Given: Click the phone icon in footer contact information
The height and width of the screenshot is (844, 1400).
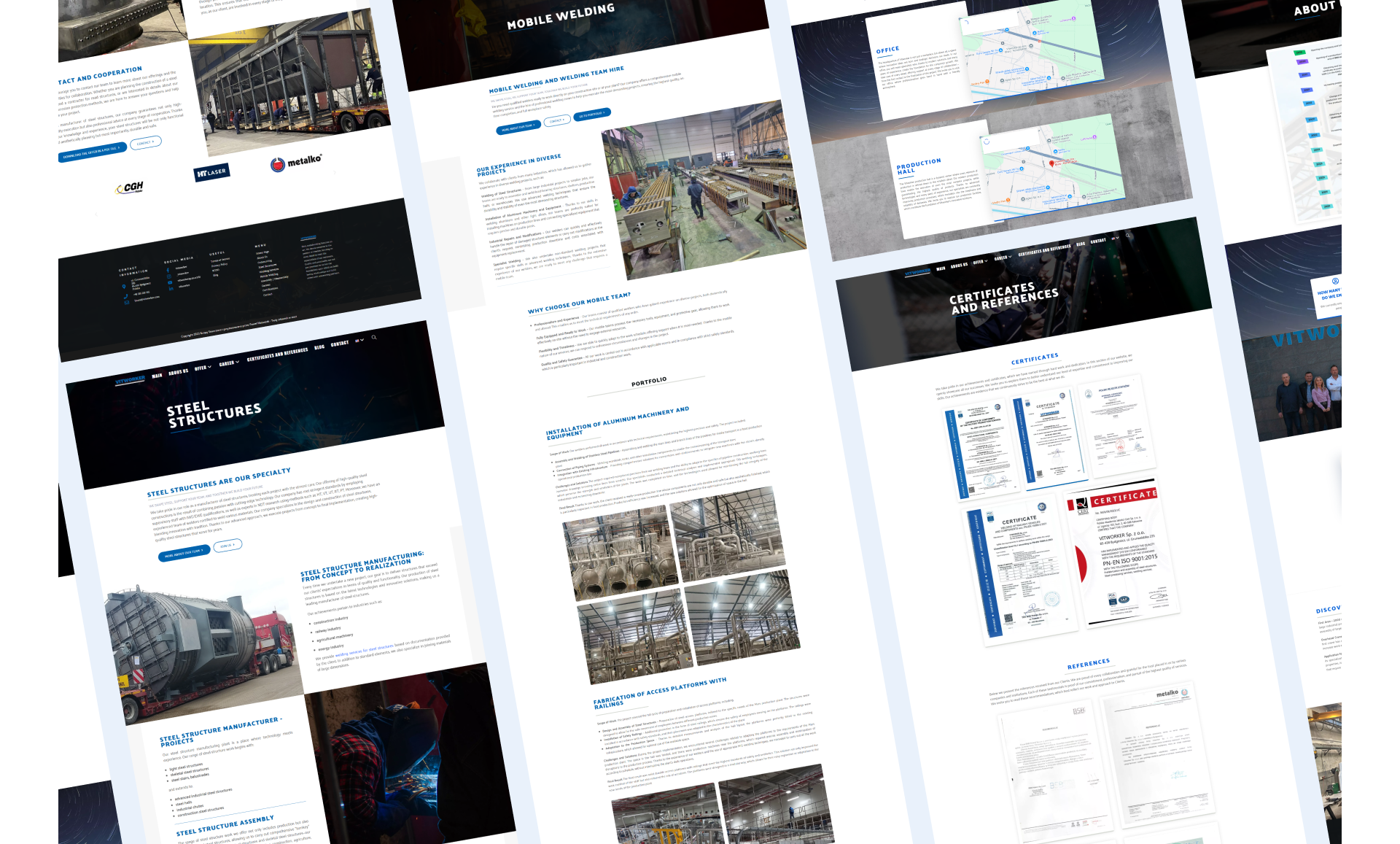Looking at the screenshot, I should coord(125,296).
